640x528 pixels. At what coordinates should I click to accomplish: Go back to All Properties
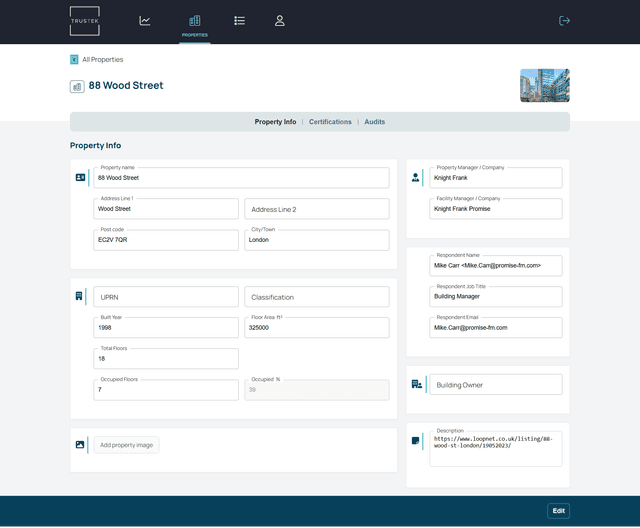pos(102,60)
